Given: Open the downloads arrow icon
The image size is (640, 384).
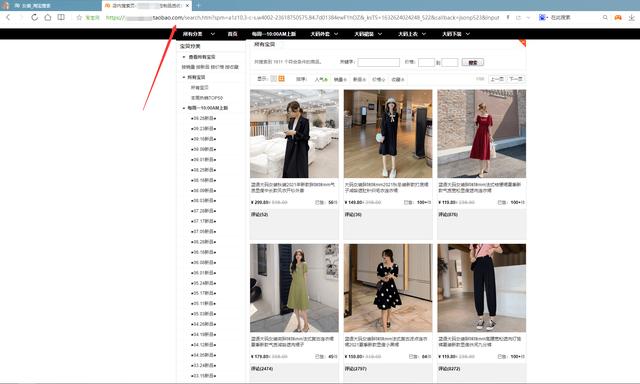Looking at the screenshot, I should click(631, 18).
